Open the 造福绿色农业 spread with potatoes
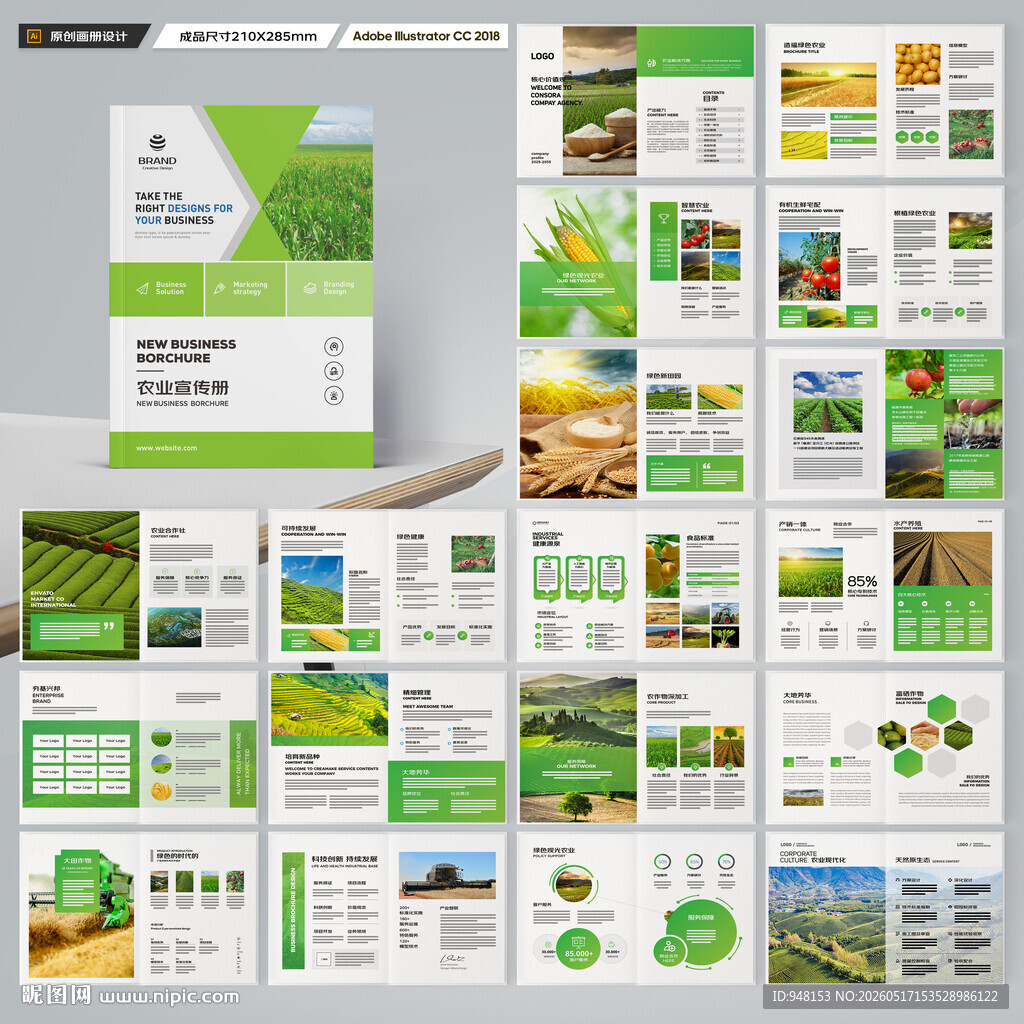 pos(884,101)
